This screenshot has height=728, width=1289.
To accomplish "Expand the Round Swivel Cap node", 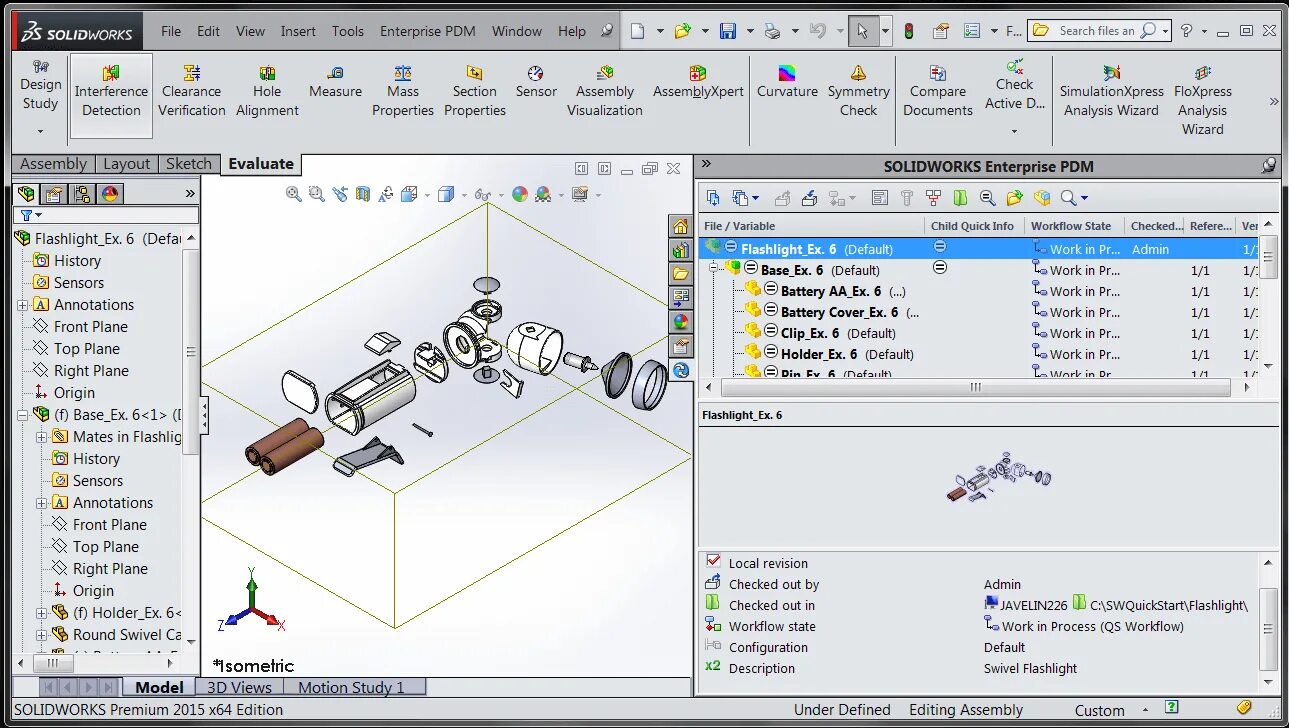I will click(42, 635).
